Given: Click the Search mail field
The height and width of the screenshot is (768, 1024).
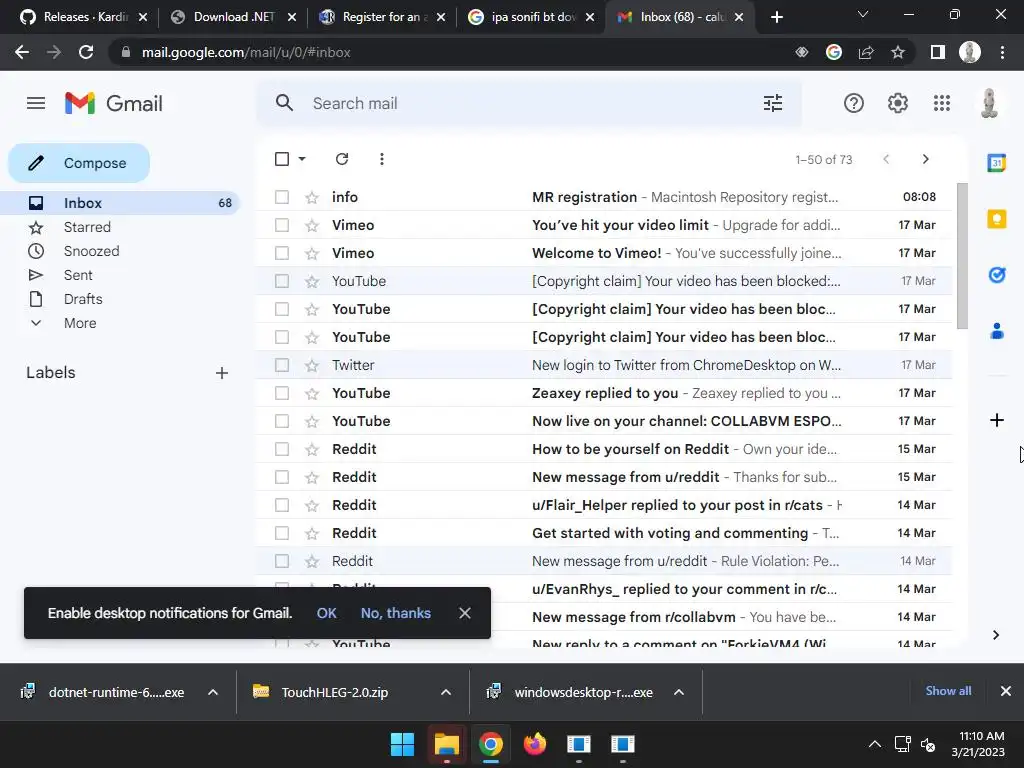Looking at the screenshot, I should 529,103.
